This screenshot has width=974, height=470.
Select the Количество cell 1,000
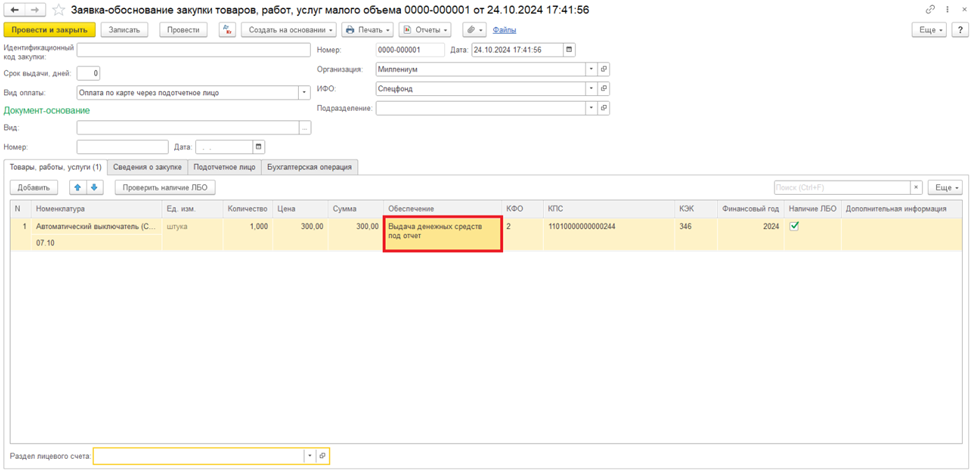click(248, 234)
